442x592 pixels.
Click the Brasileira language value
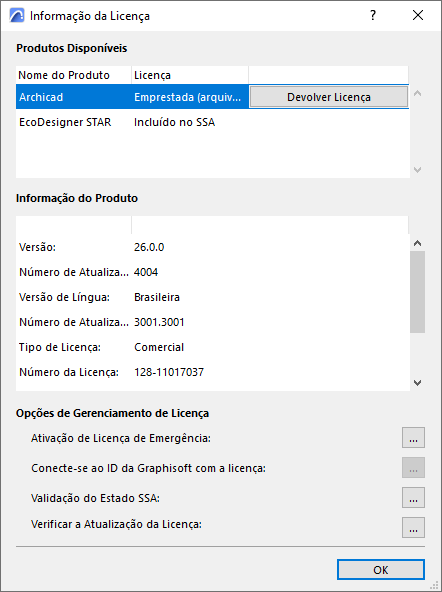pos(157,297)
